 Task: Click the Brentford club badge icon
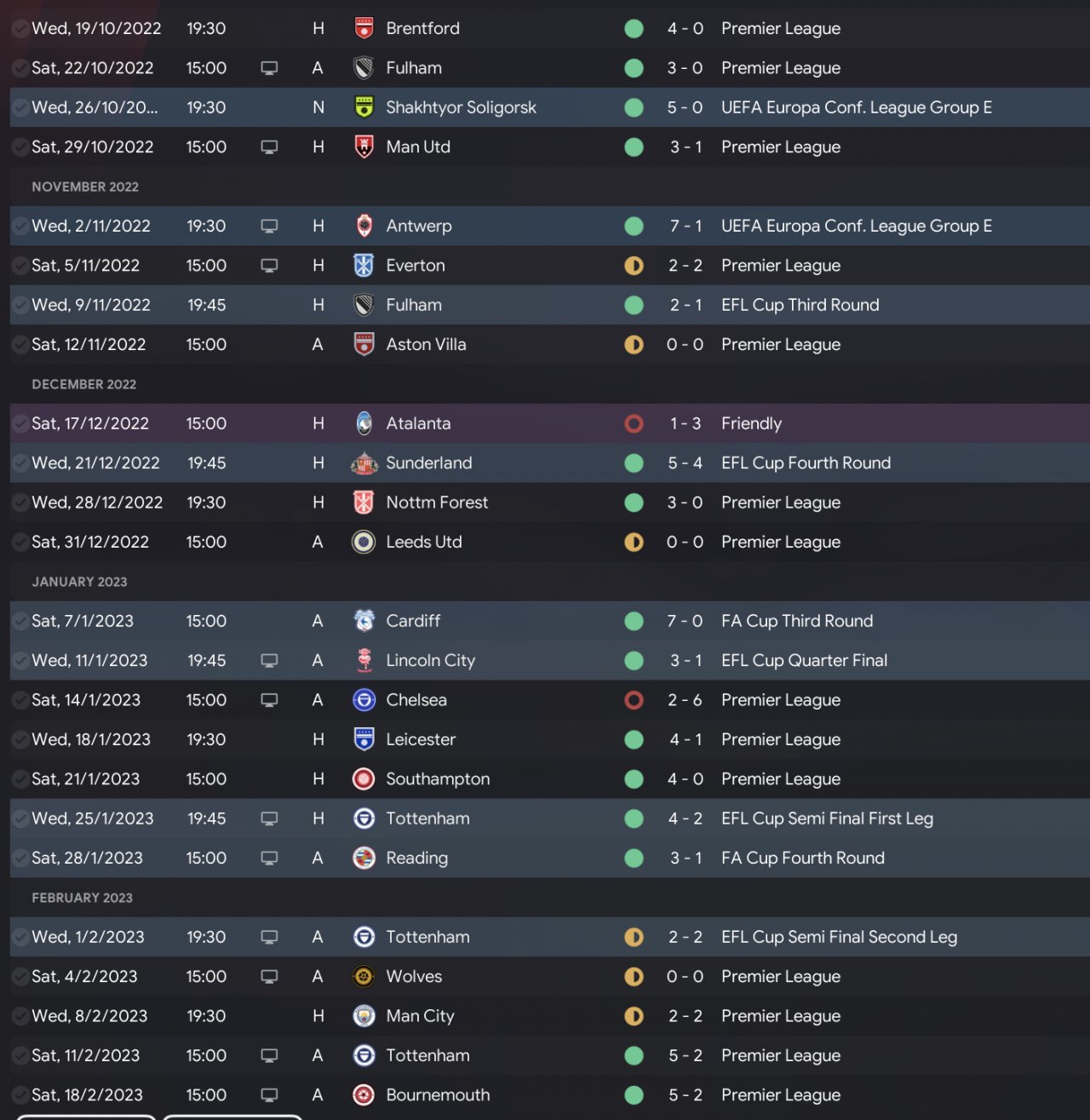(364, 28)
